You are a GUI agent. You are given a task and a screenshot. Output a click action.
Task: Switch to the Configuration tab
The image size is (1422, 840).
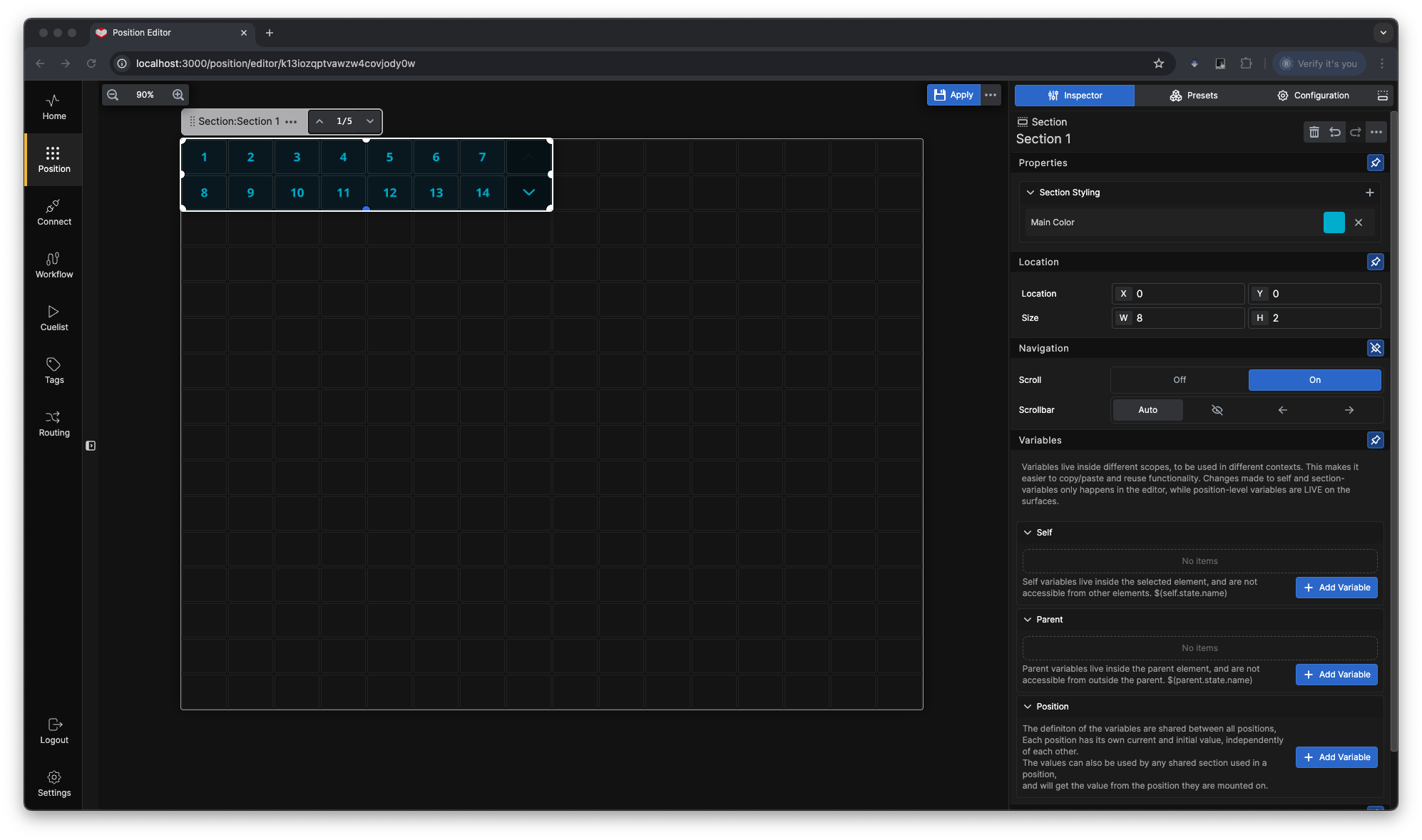click(1312, 96)
